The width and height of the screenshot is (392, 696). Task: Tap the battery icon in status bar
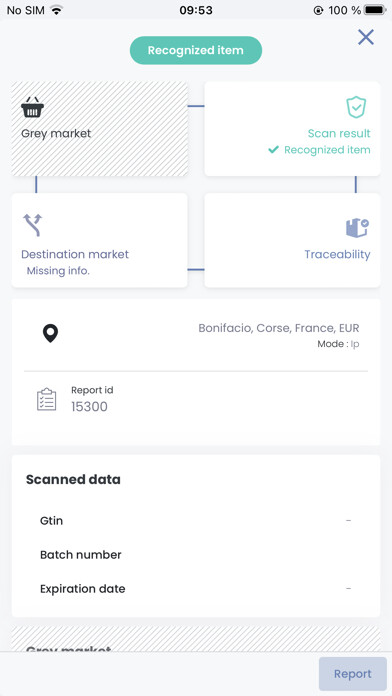click(x=375, y=10)
